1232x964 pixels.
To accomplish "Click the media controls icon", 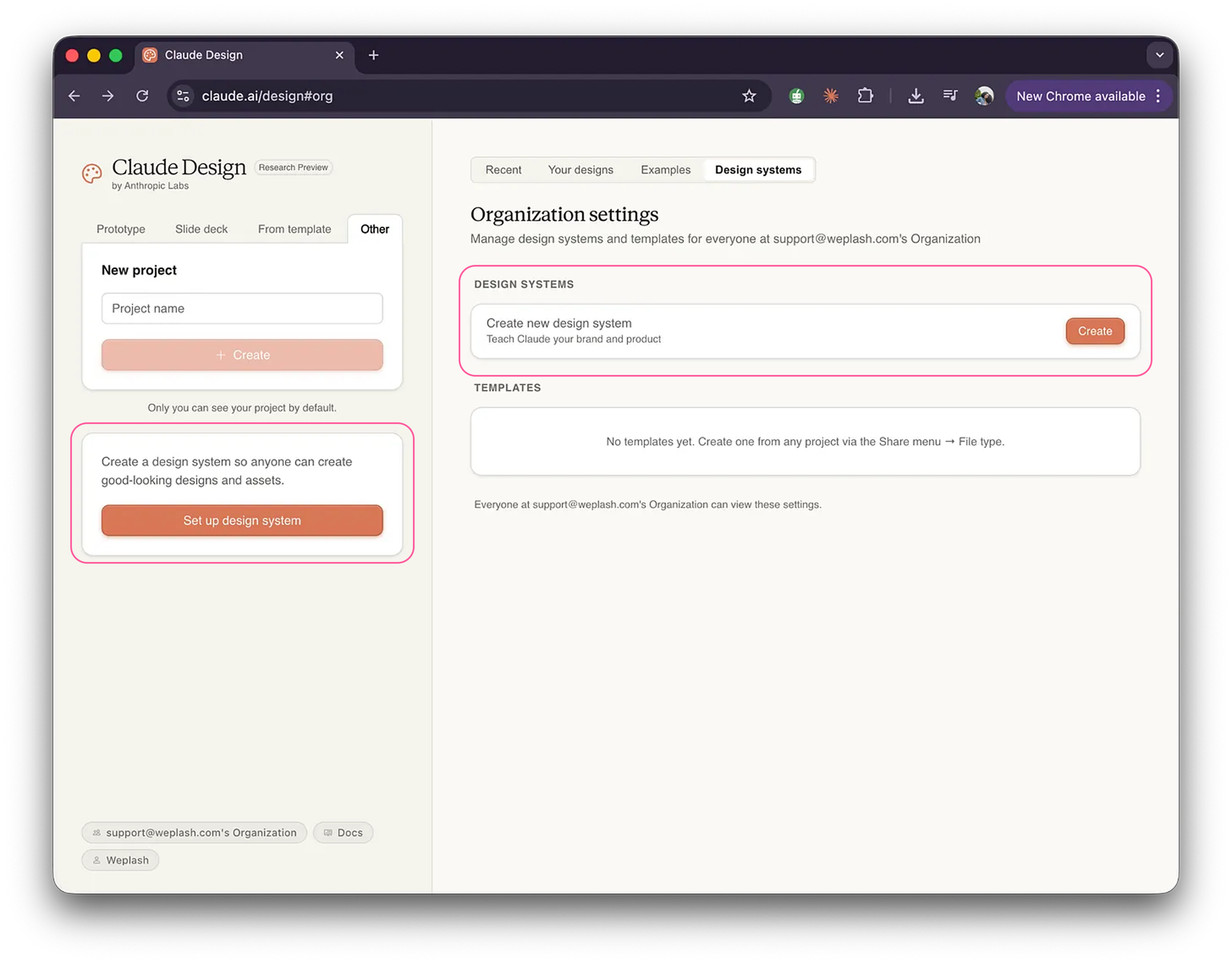I will point(950,96).
